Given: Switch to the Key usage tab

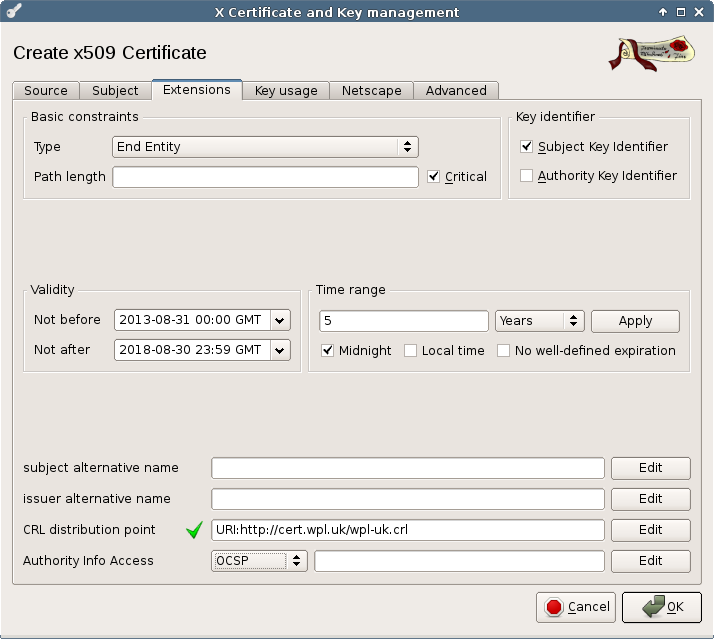Looking at the screenshot, I should pos(286,91).
